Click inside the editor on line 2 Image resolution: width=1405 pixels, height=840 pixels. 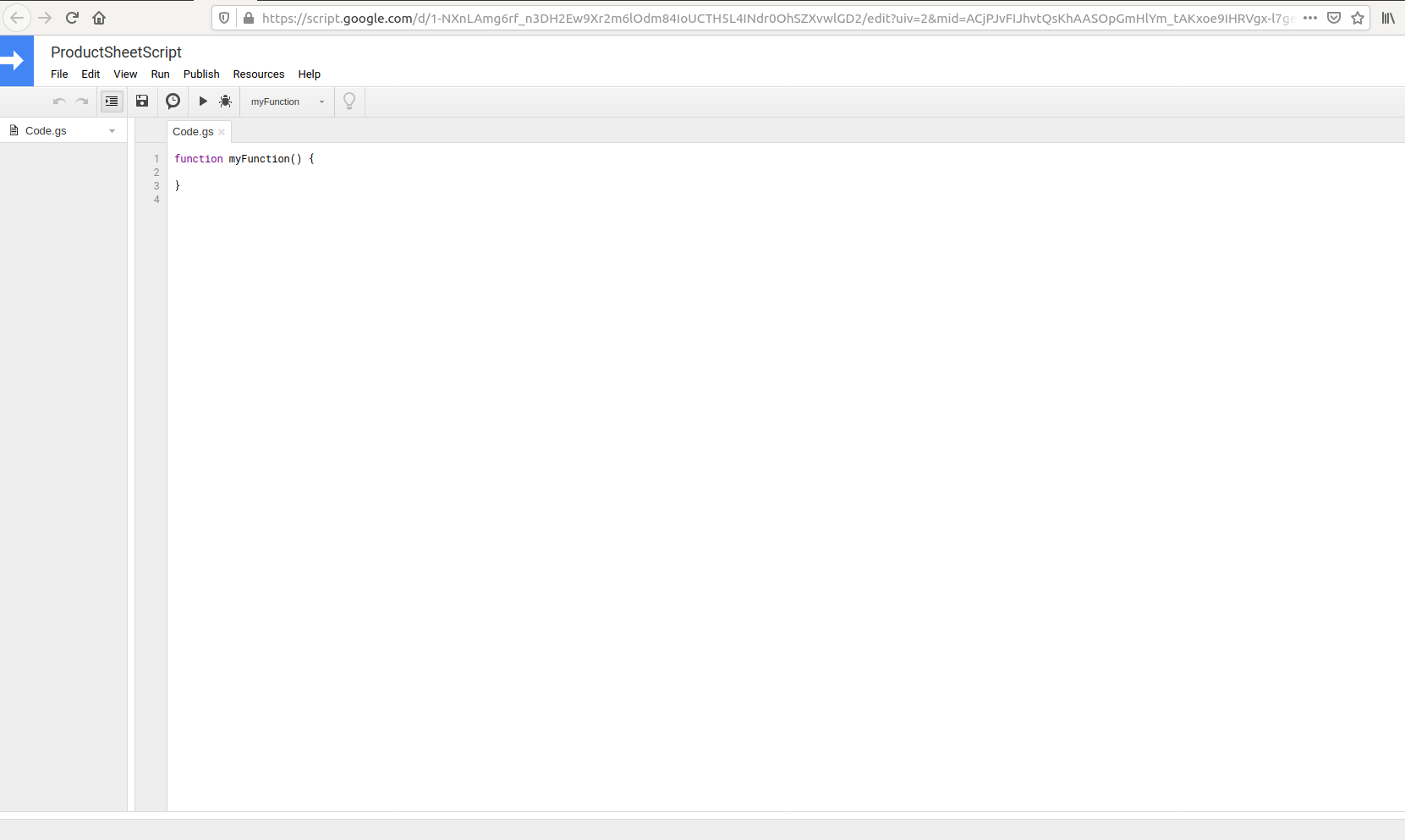(x=254, y=172)
